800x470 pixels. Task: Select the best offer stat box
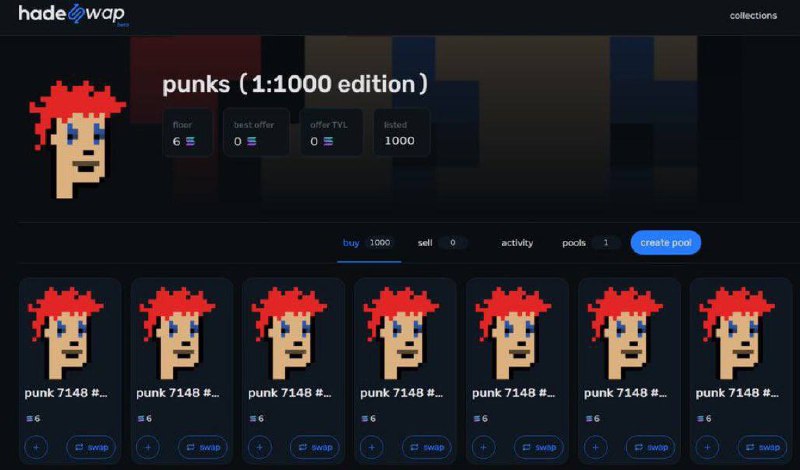(256, 133)
